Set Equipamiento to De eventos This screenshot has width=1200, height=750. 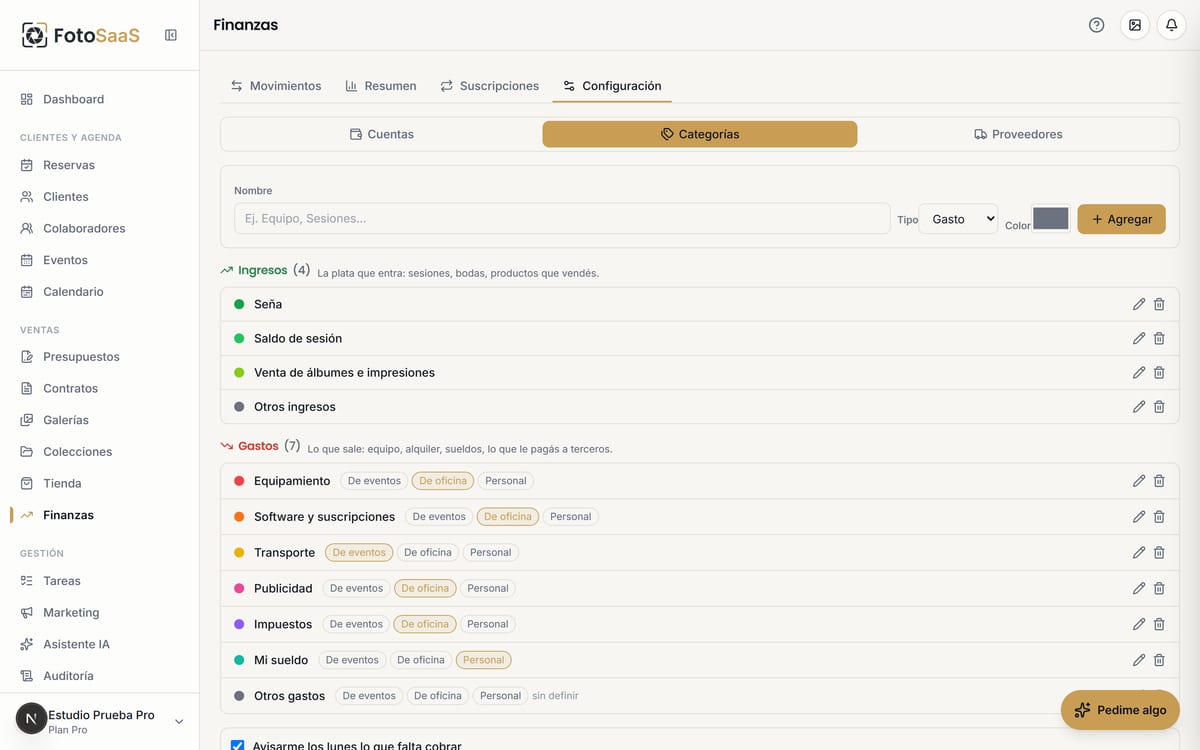tap(374, 481)
